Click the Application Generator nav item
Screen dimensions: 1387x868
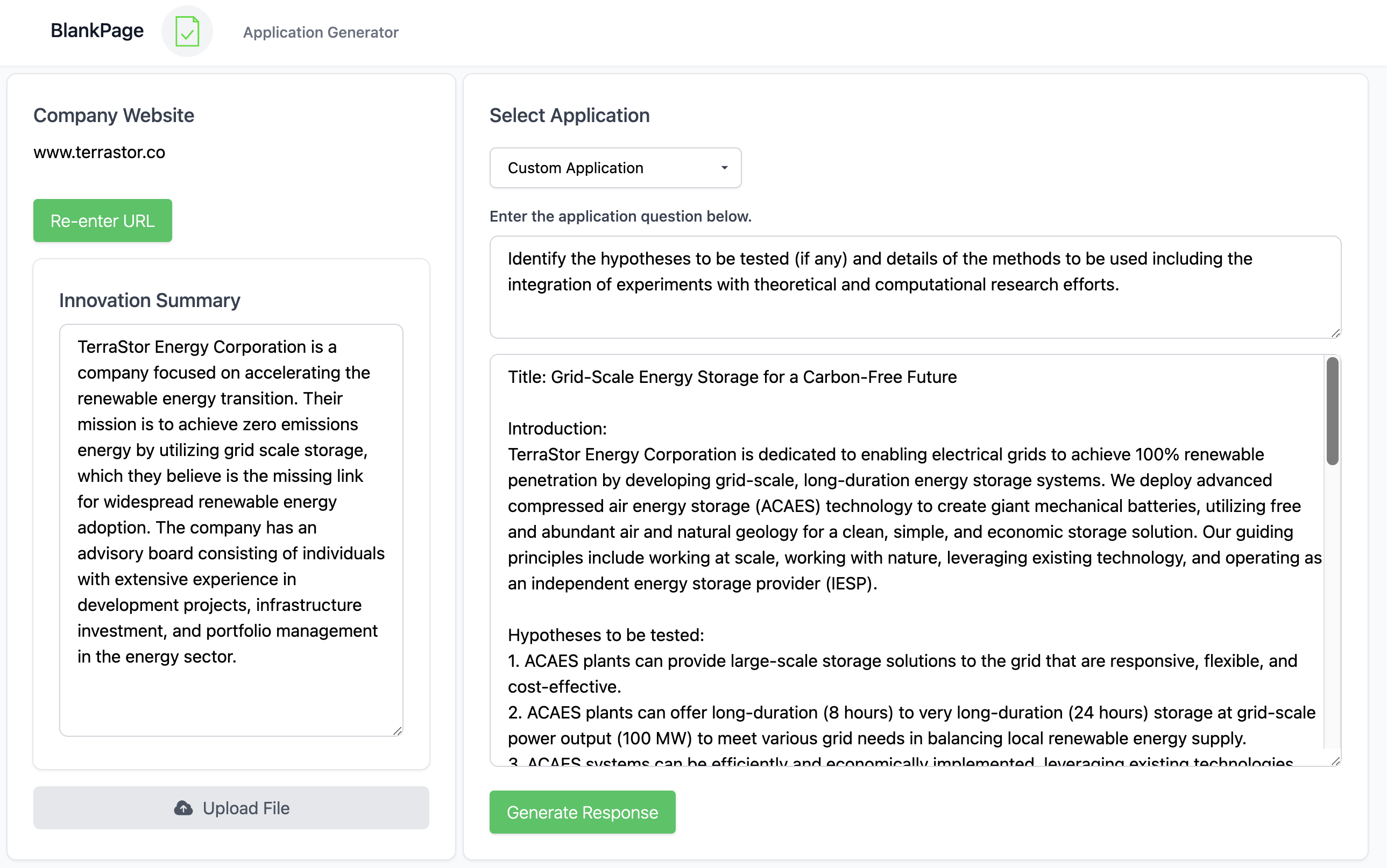pos(321,32)
